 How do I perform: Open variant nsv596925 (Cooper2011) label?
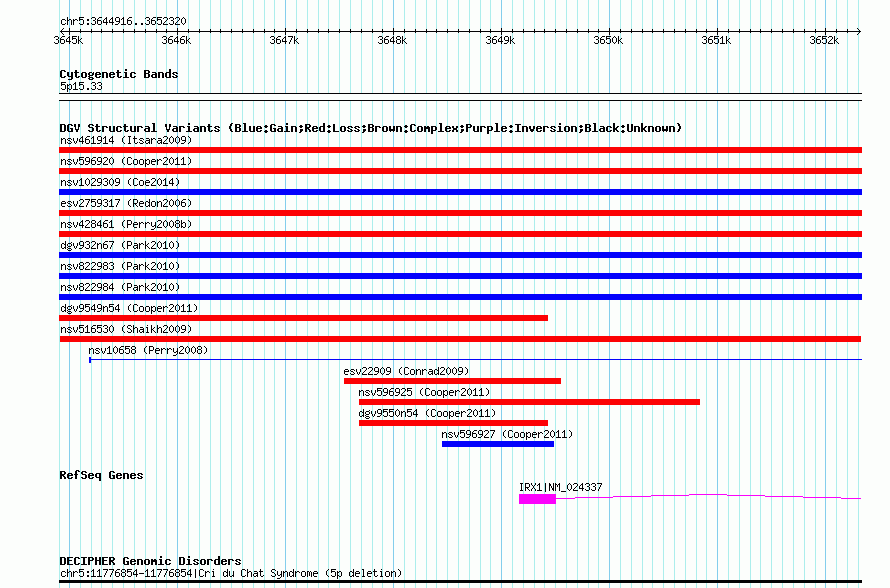pyautogui.click(x=424, y=392)
